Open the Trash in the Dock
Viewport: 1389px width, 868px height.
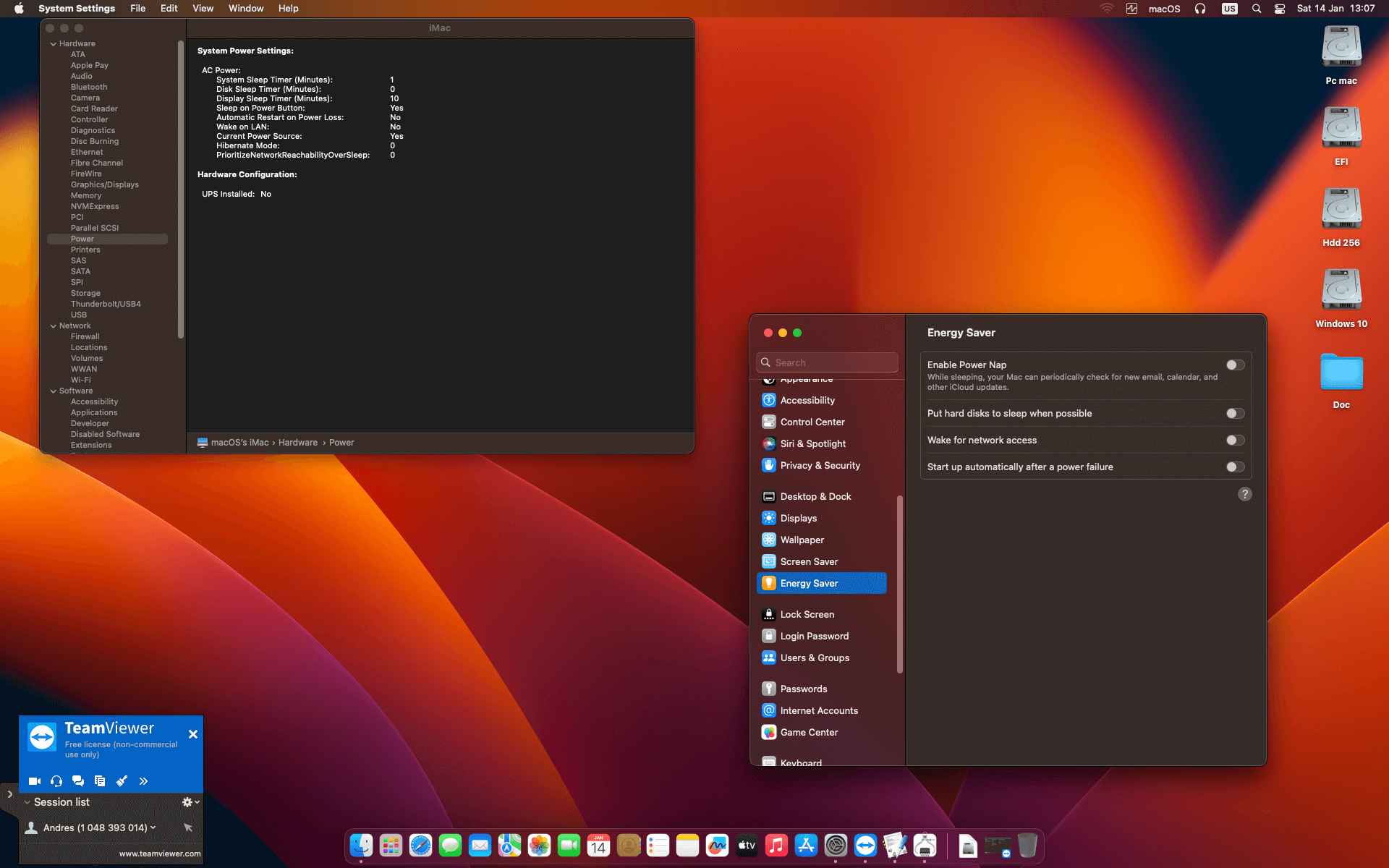pos(1027,845)
